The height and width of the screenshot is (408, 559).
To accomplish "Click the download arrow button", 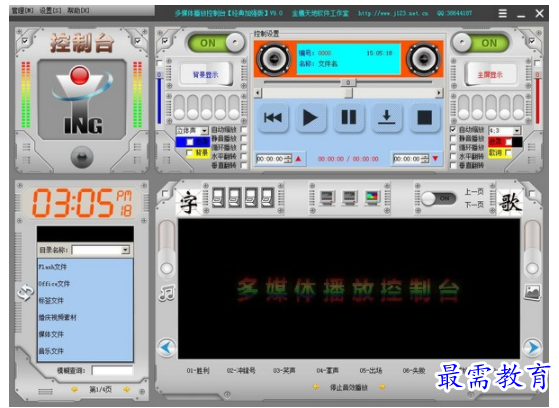I will tap(386, 118).
